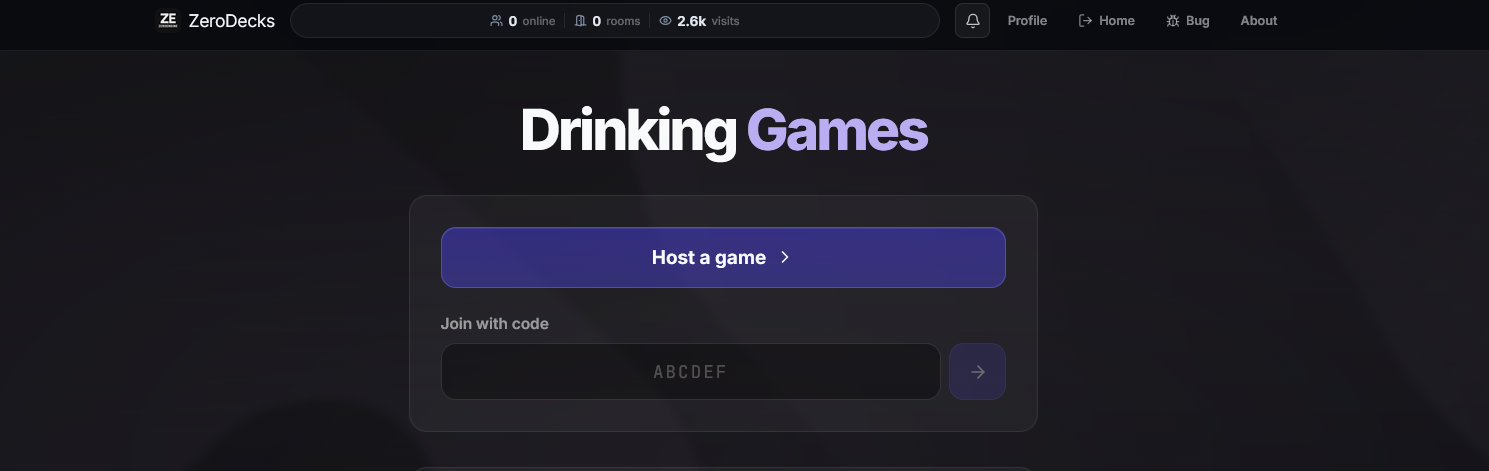Click the 0 rooms stat text
Viewport: 1489px width, 471px height.
(616, 20)
